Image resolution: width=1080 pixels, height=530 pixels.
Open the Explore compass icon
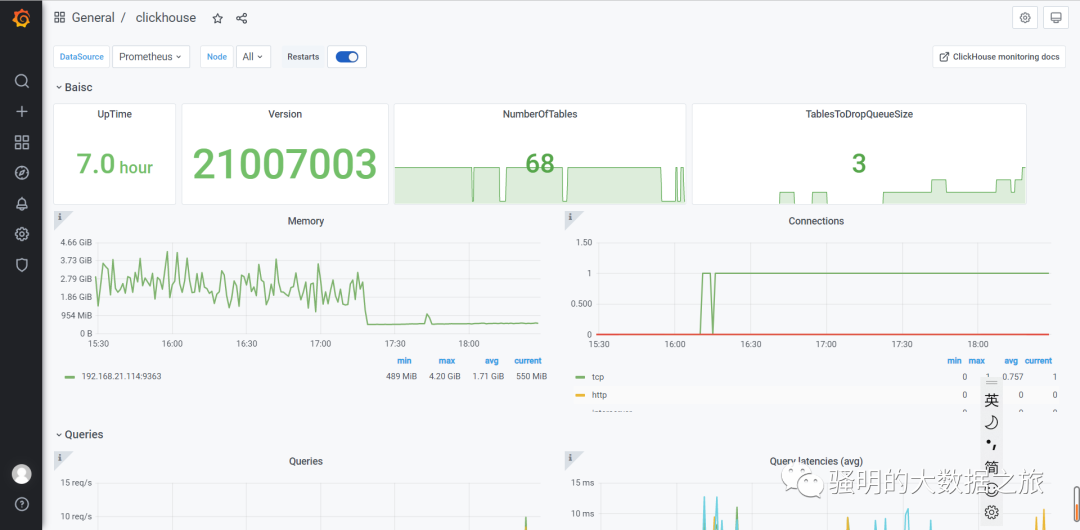(x=22, y=173)
